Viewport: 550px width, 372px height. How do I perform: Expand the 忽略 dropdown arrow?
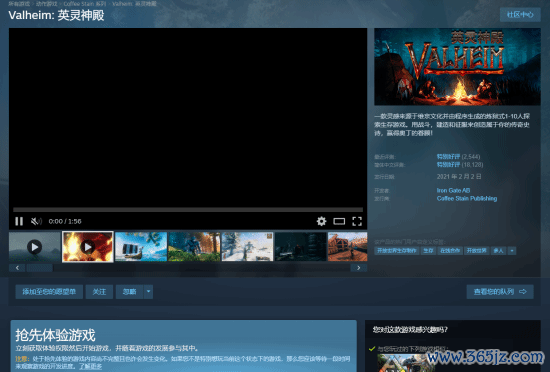pos(148,292)
